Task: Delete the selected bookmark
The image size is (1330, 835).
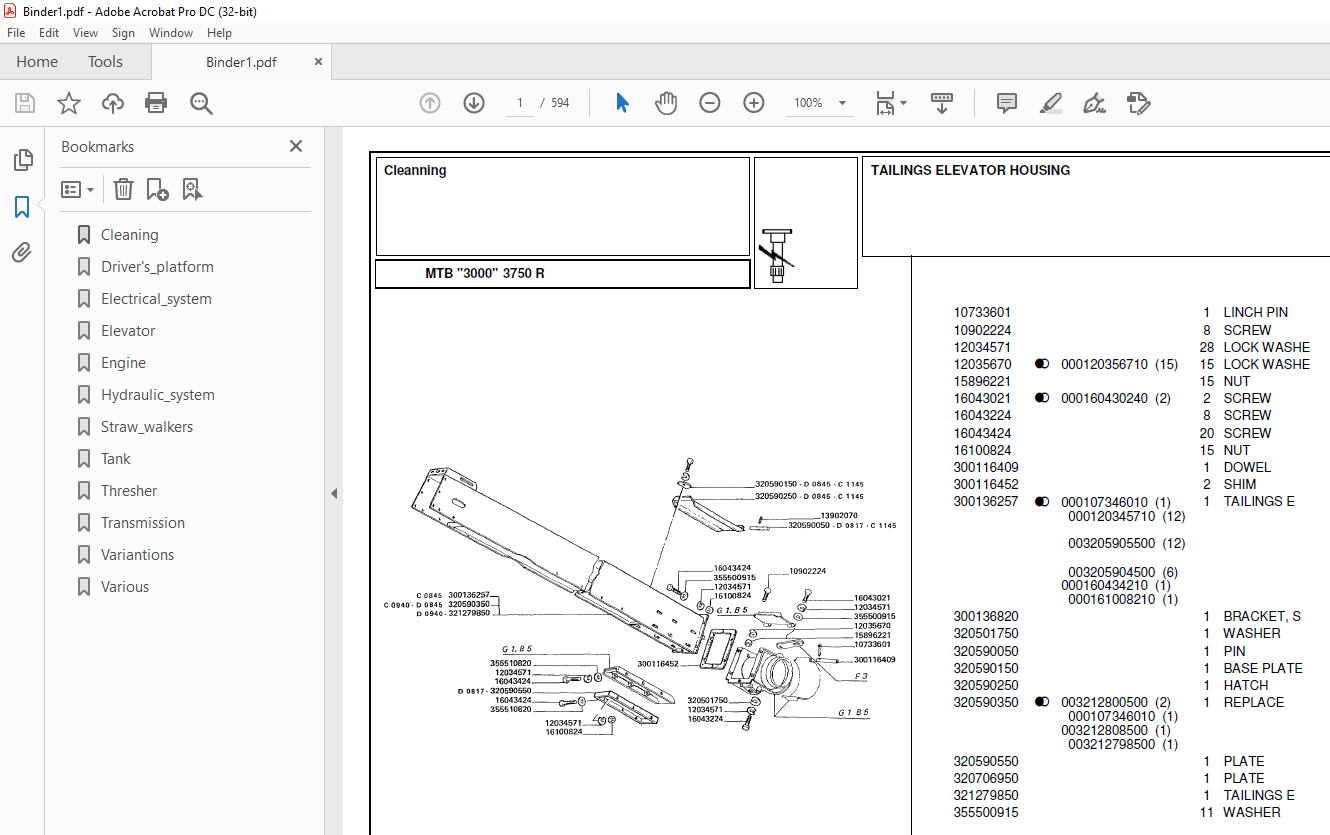Action: point(123,189)
